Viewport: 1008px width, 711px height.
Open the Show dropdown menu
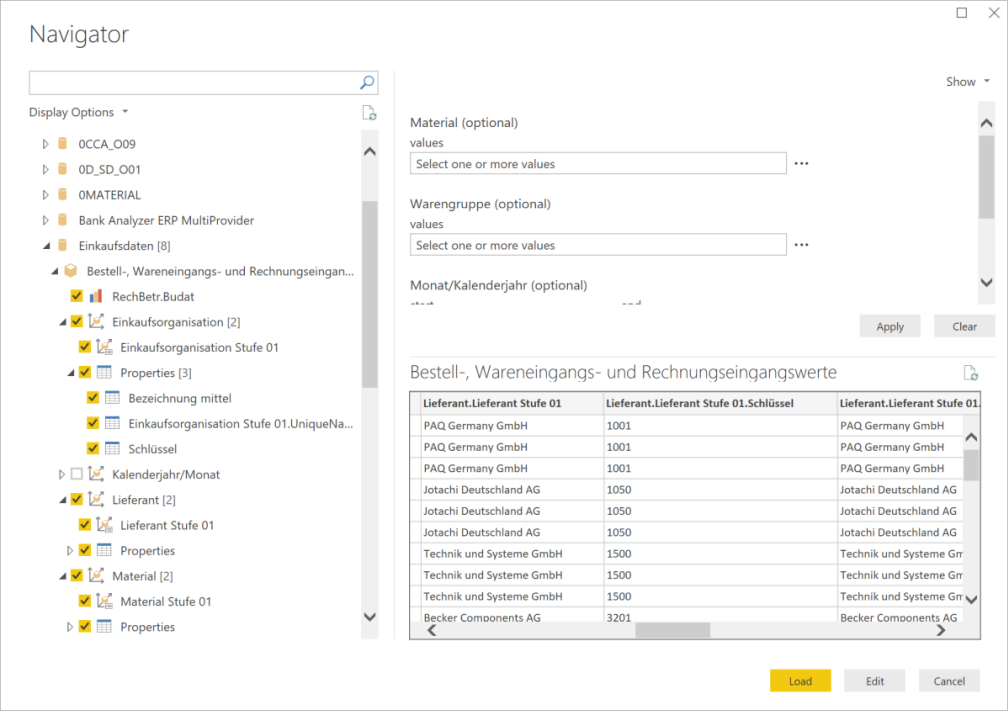967,82
